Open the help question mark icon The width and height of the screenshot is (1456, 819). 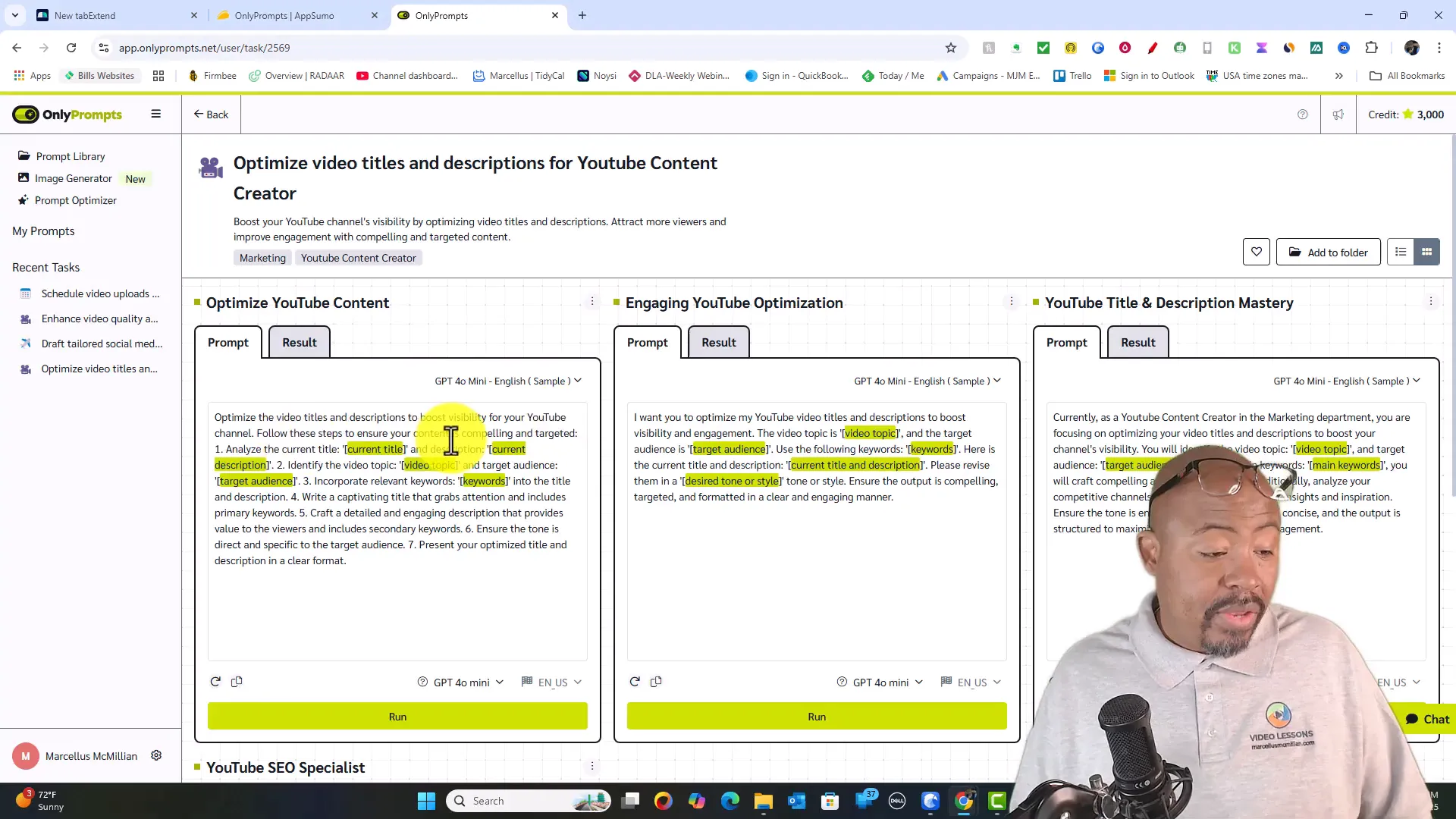click(1303, 115)
